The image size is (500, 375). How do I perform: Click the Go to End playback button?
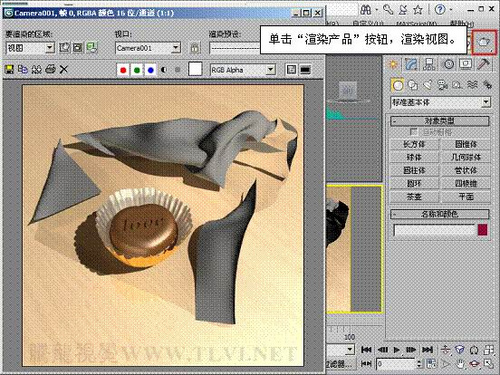[x=427, y=350]
